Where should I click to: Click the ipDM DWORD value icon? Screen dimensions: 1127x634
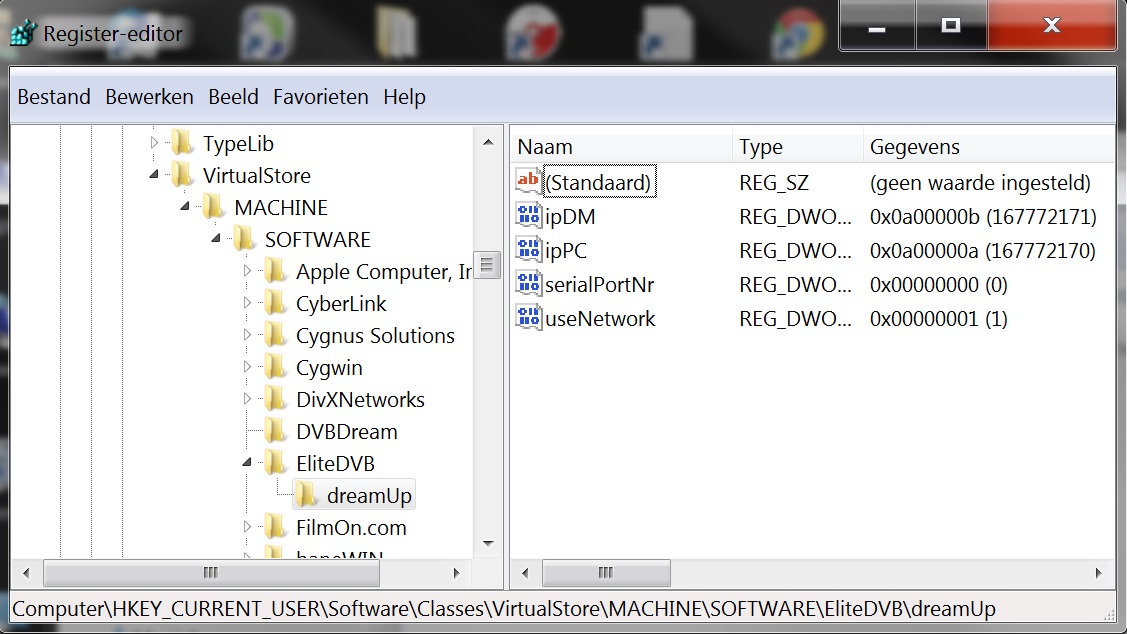point(527,216)
